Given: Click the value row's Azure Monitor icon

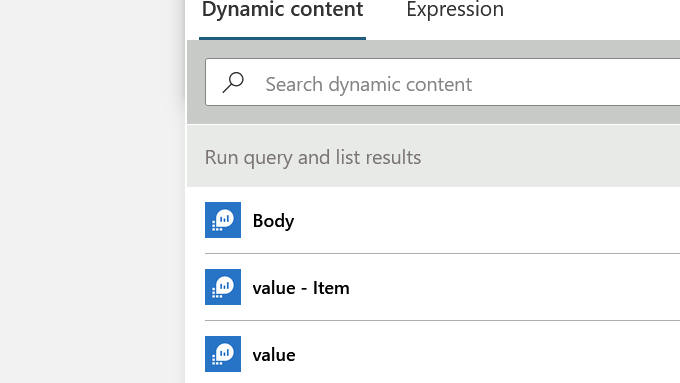Looking at the screenshot, I should (223, 354).
